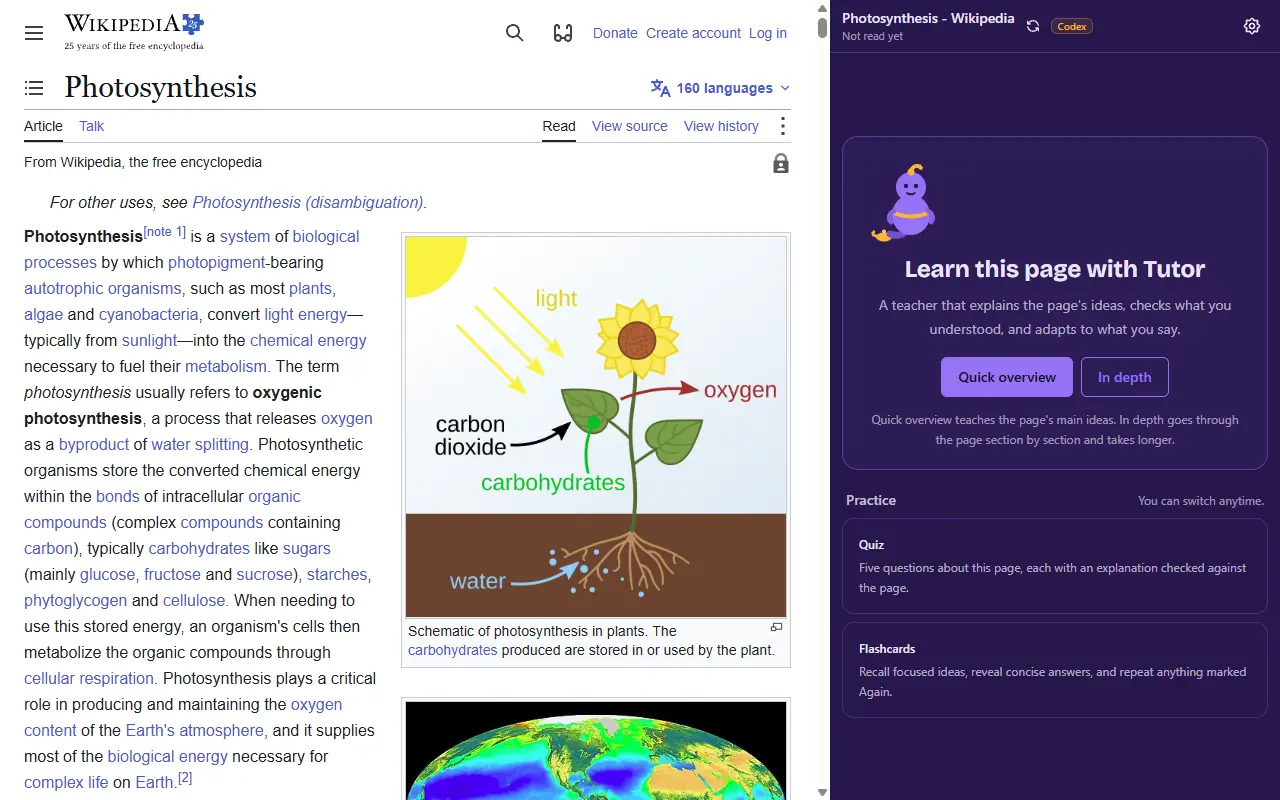Click the language translate icon

660,88
